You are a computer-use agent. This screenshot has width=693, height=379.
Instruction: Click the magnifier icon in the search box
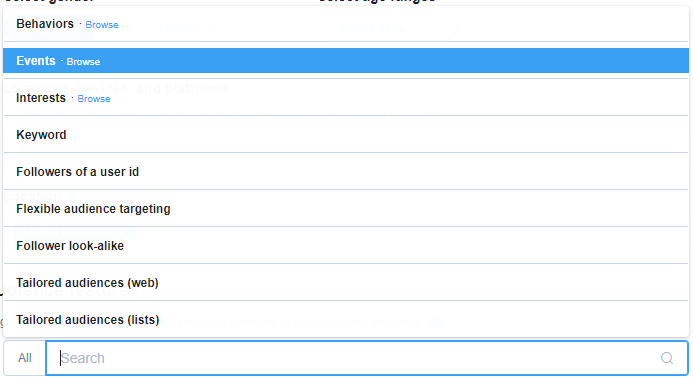click(x=666, y=358)
